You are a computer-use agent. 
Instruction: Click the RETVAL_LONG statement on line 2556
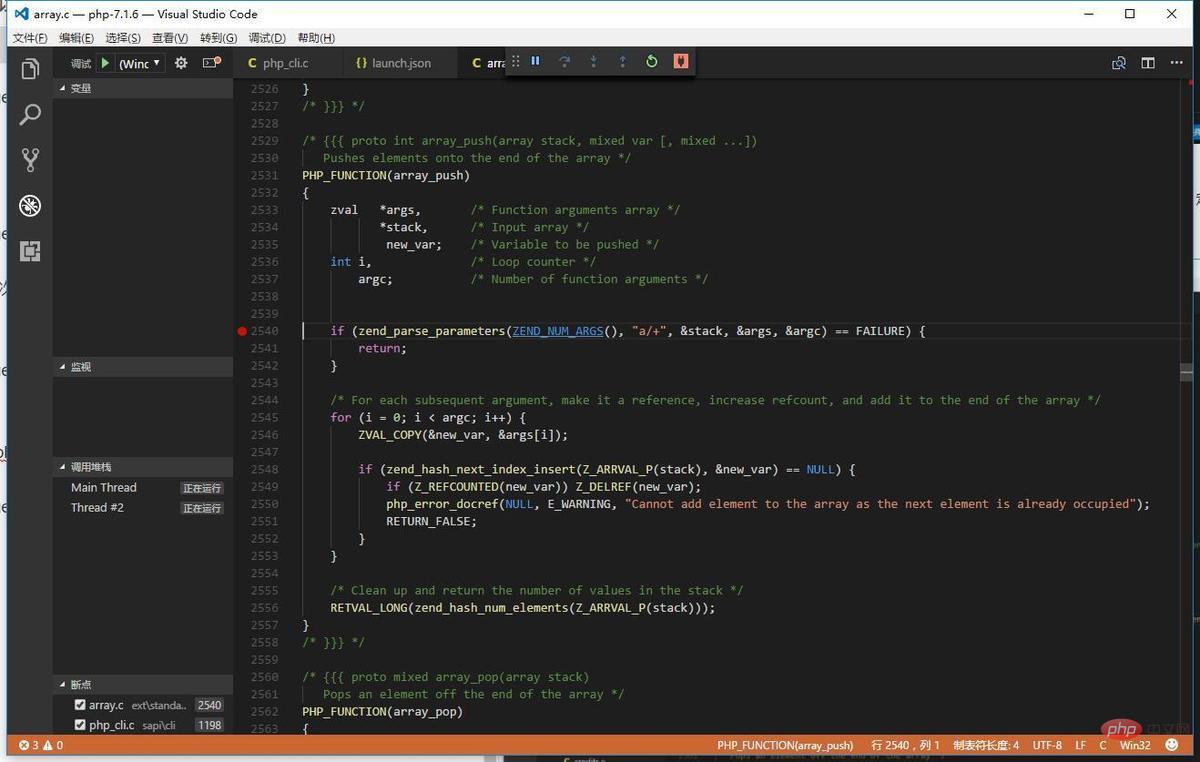(x=523, y=608)
